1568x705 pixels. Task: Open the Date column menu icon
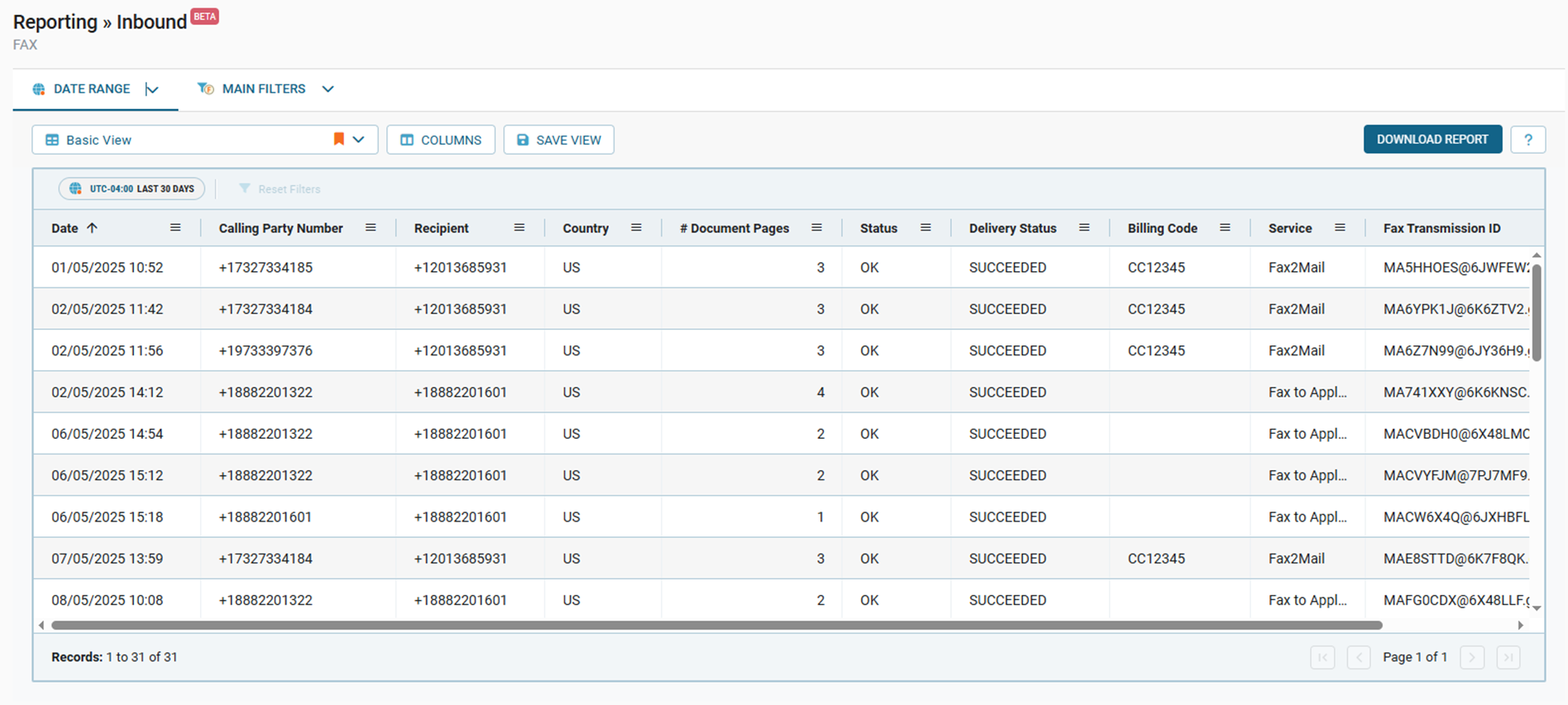[175, 228]
